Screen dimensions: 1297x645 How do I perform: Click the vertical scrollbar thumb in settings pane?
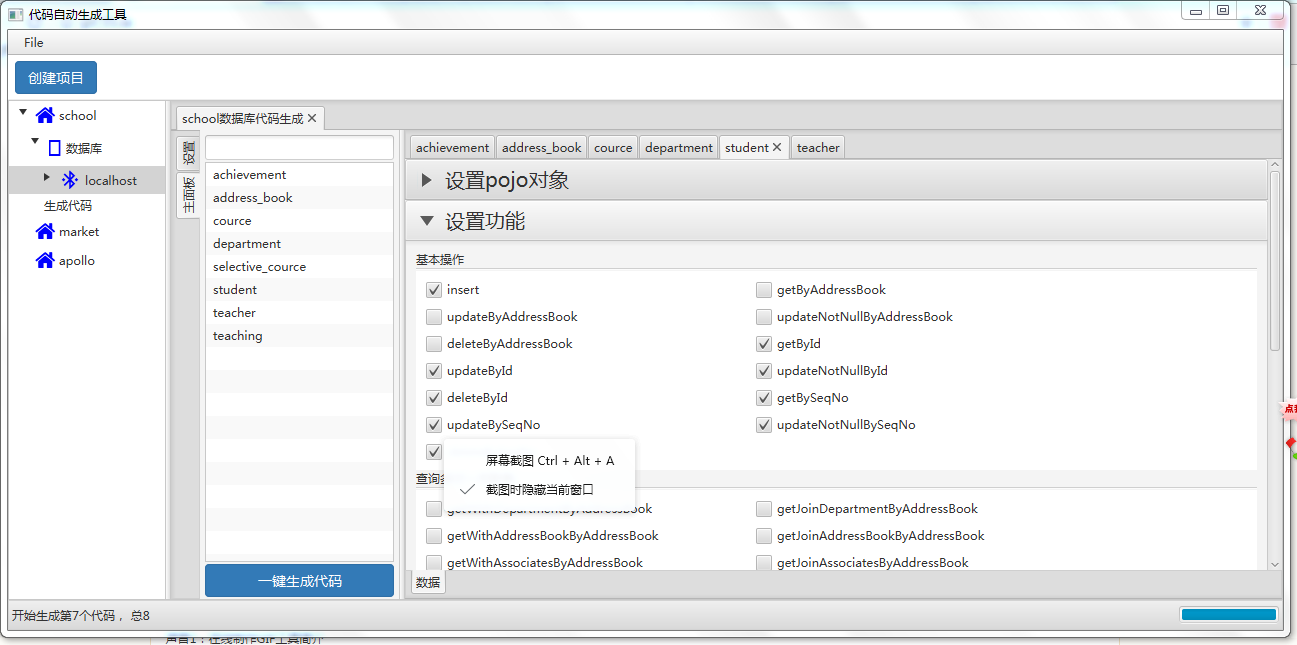click(1274, 262)
